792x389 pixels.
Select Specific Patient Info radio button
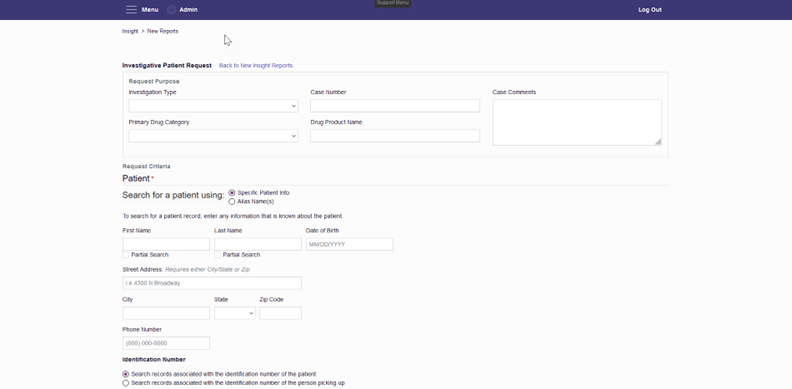click(x=232, y=193)
